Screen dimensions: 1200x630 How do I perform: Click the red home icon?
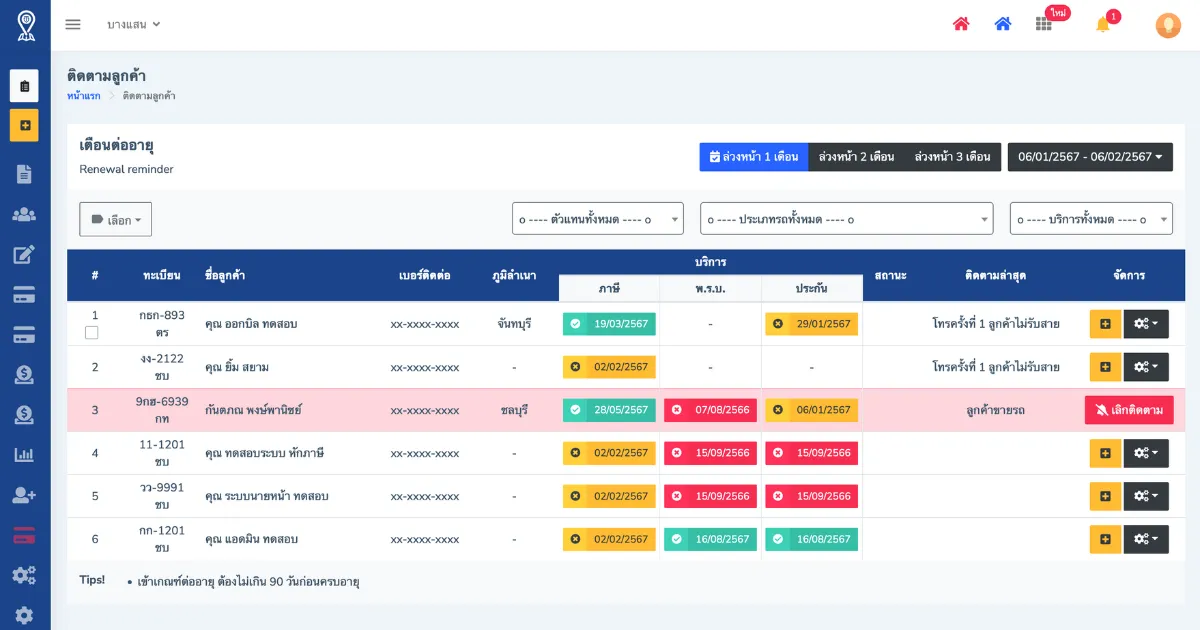tap(961, 24)
